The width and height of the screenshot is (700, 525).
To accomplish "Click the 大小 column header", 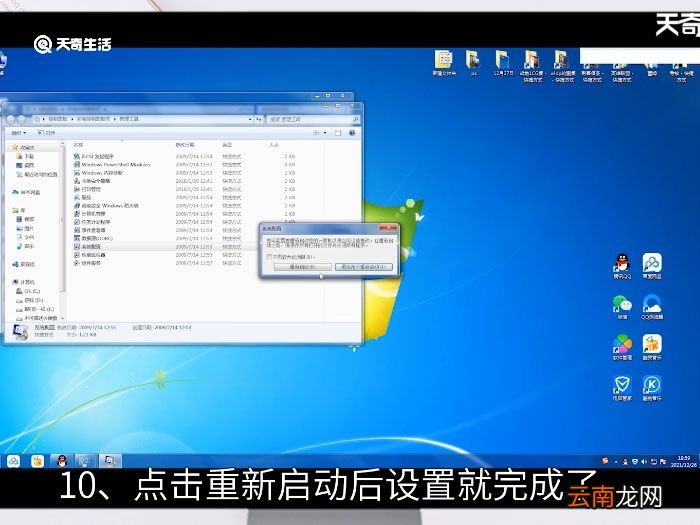I will [274, 145].
